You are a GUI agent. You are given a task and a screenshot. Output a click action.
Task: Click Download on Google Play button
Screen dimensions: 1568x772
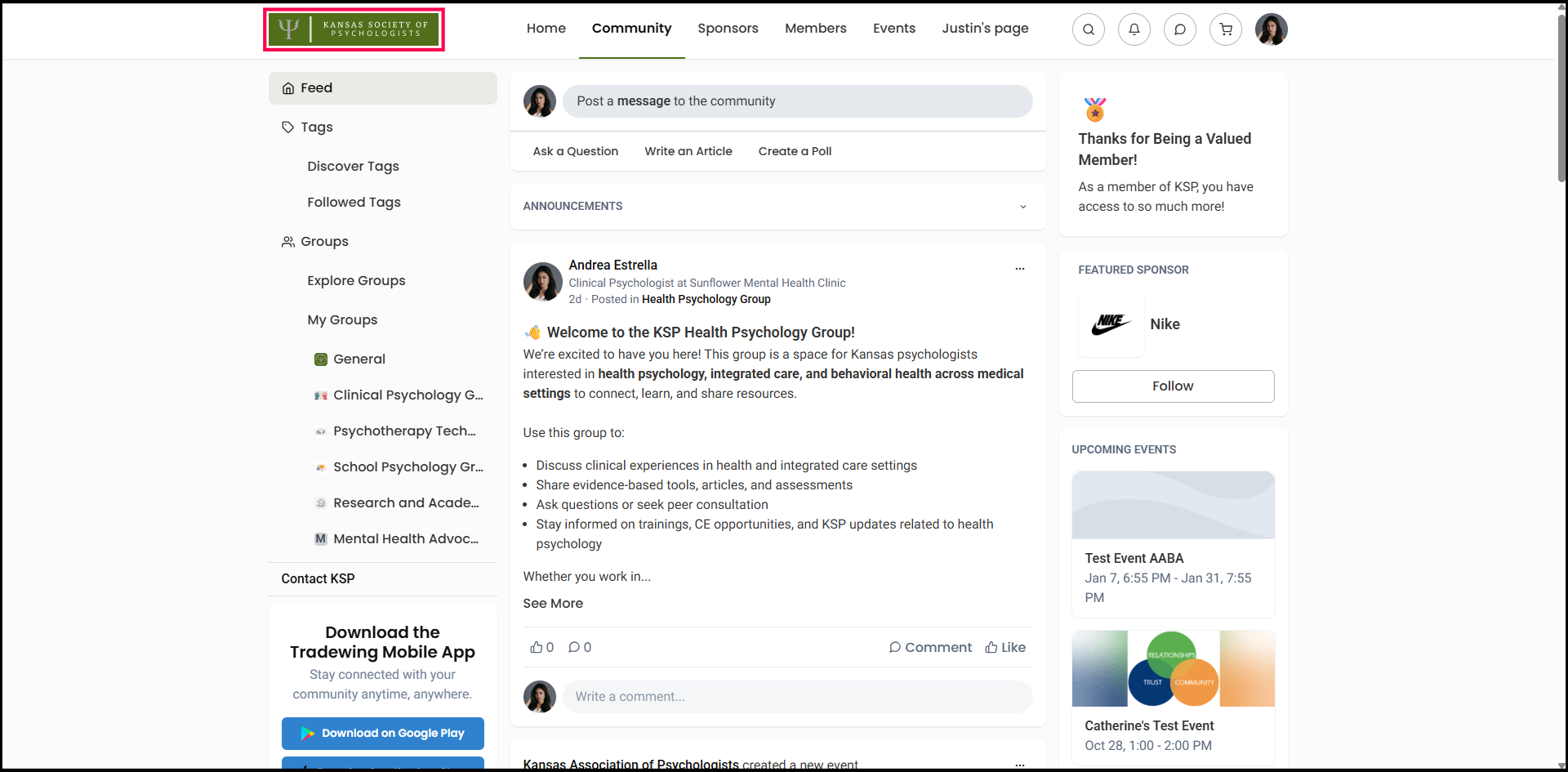pyautogui.click(x=382, y=733)
